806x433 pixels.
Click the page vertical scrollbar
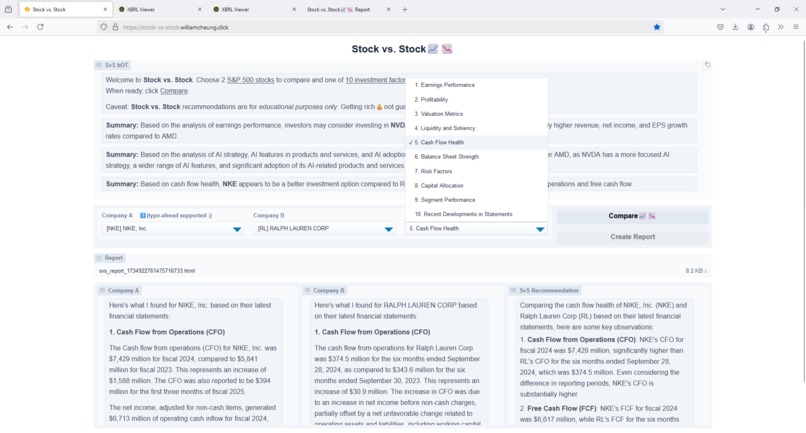pos(803,211)
